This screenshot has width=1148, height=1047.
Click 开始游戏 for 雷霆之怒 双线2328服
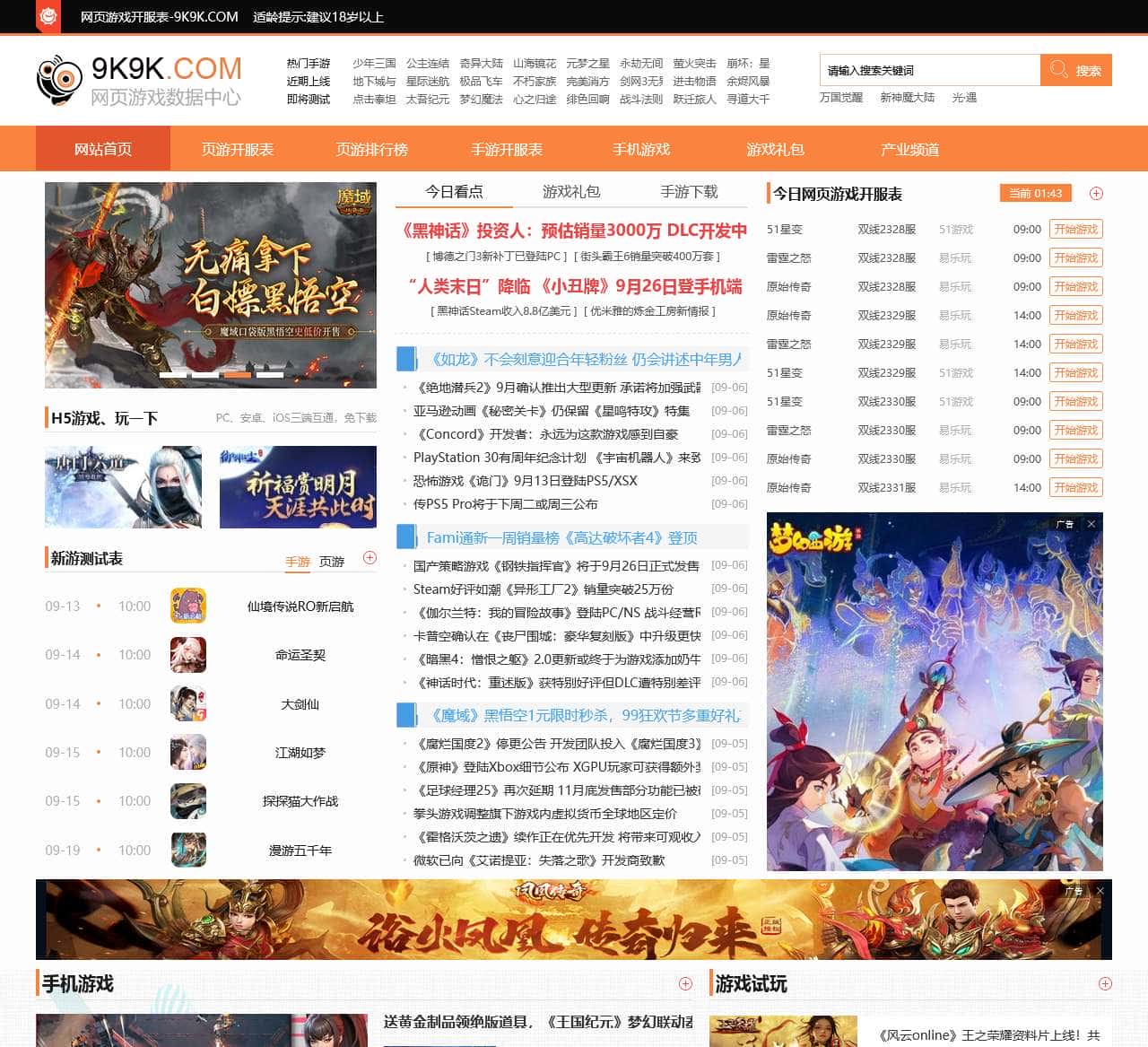[1076, 257]
